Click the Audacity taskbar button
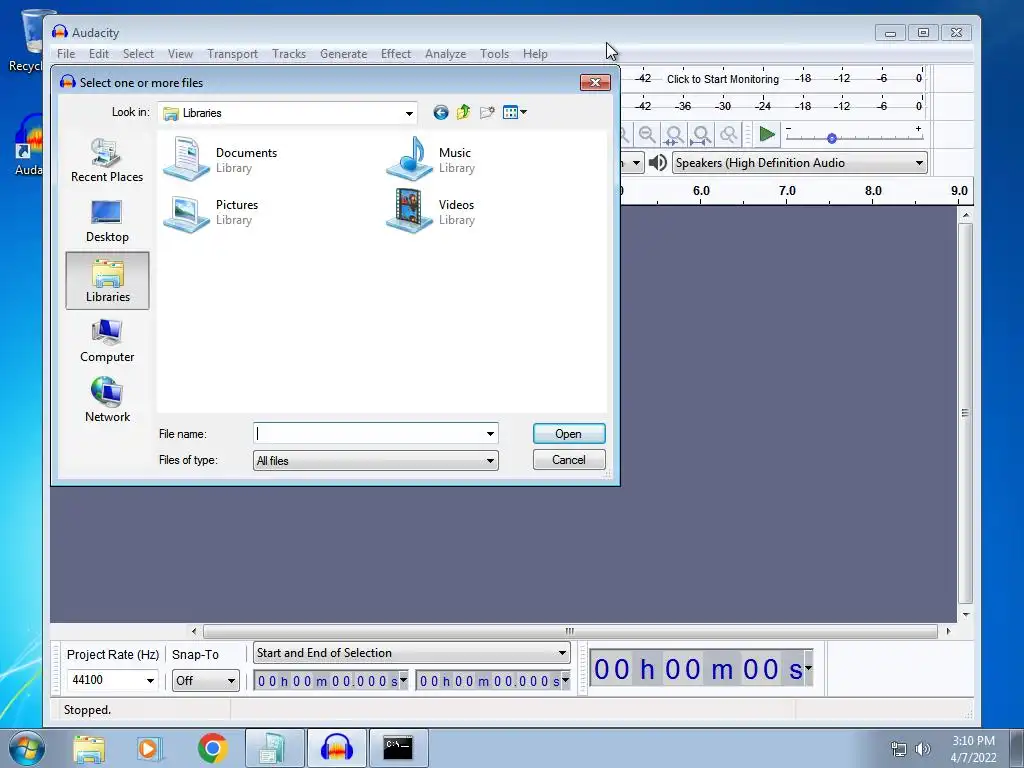The image size is (1024, 768). pyautogui.click(x=336, y=748)
